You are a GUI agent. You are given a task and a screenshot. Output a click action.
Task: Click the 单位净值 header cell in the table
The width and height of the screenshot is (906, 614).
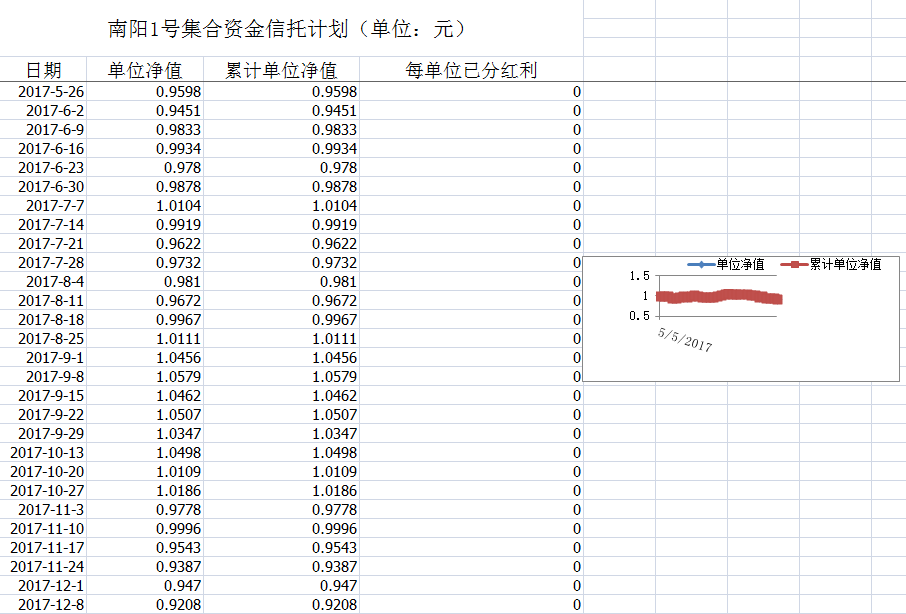(x=145, y=70)
